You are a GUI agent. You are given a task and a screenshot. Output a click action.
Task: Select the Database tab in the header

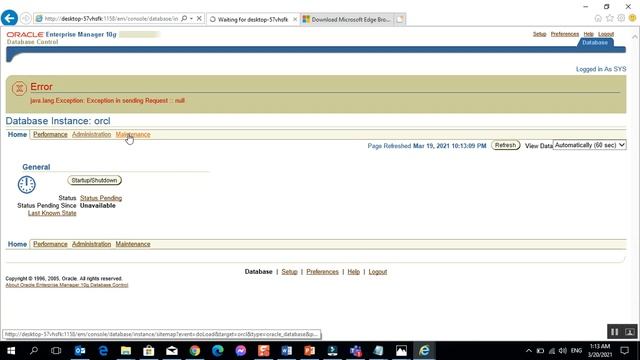pyautogui.click(x=595, y=42)
